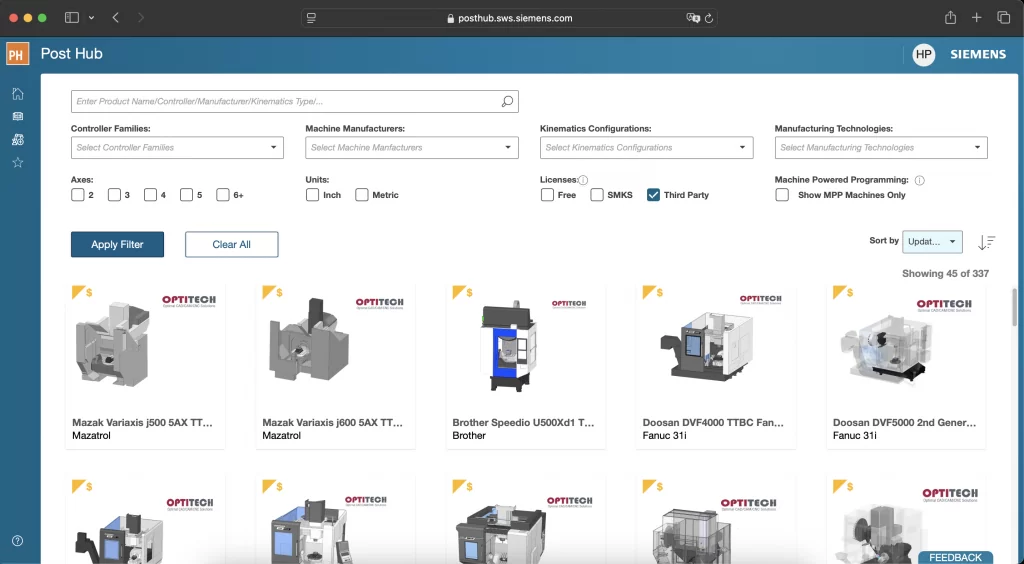
Task: Open the HP user avatar menu
Action: click(x=923, y=54)
